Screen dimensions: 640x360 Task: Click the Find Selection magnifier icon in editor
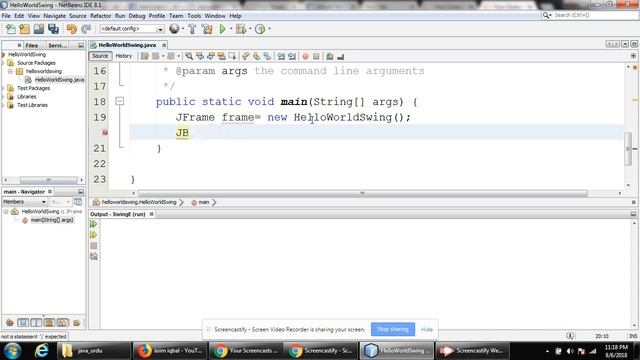tap(189, 56)
